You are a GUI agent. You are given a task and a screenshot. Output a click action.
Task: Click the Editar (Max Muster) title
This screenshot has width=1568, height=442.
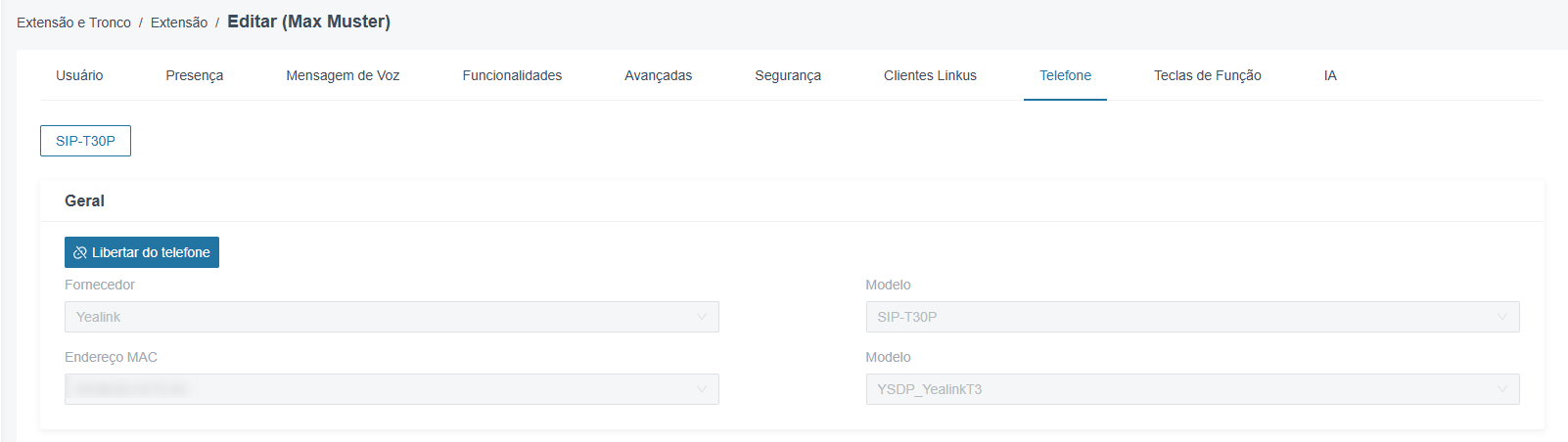tap(308, 22)
